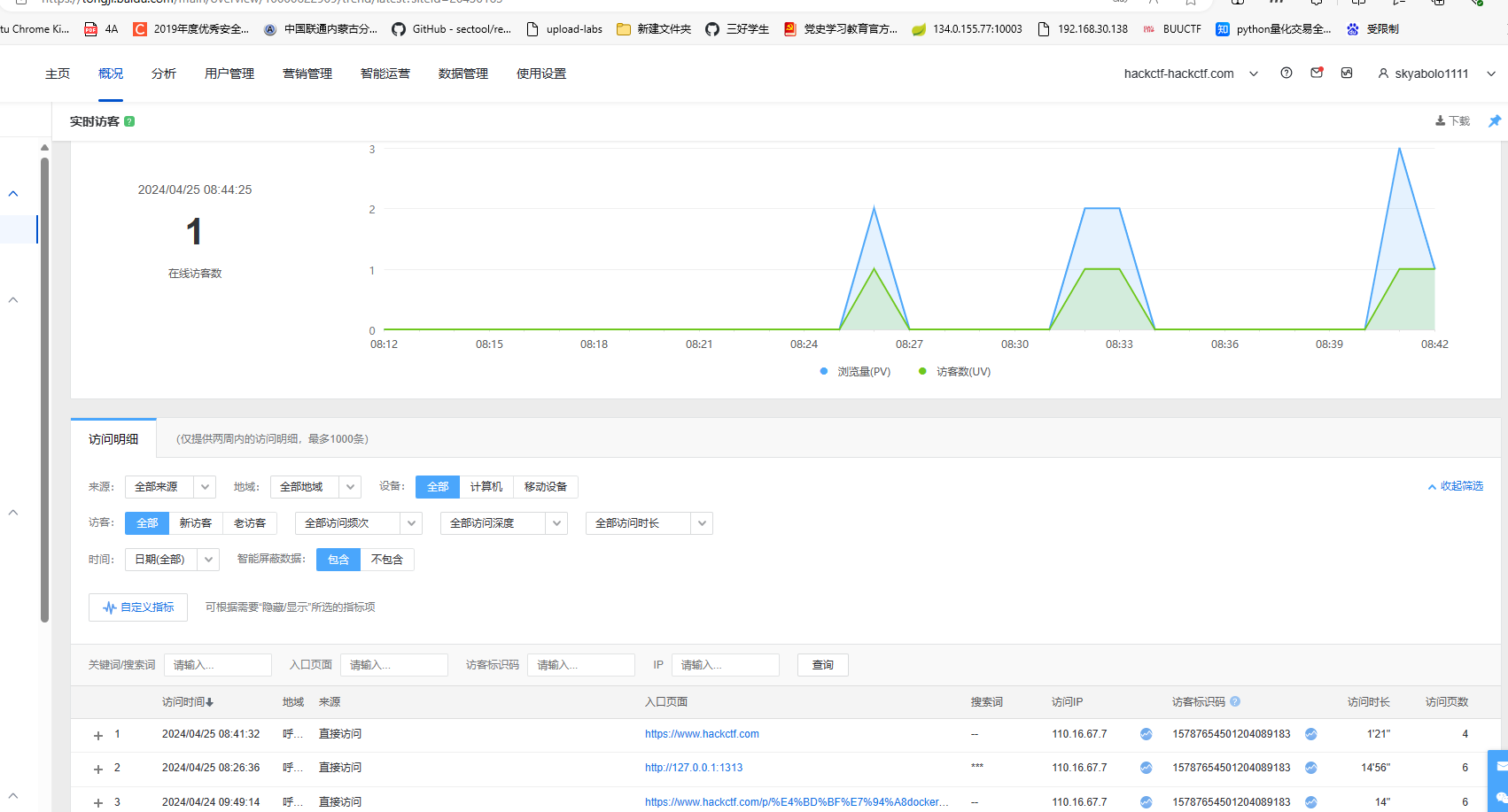Select 全部 visitor filter

[x=147, y=523]
